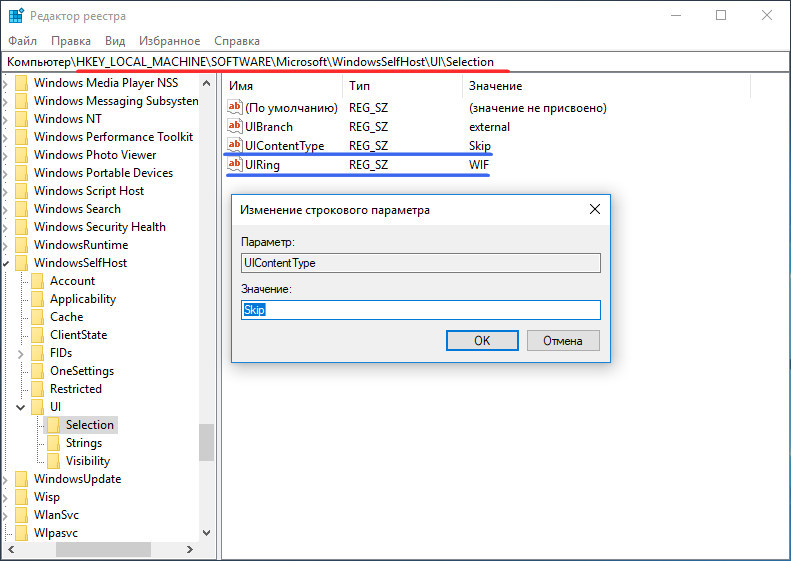The image size is (791, 561).
Task: Close the Изменение строкового параметра dialog
Action: [x=595, y=209]
